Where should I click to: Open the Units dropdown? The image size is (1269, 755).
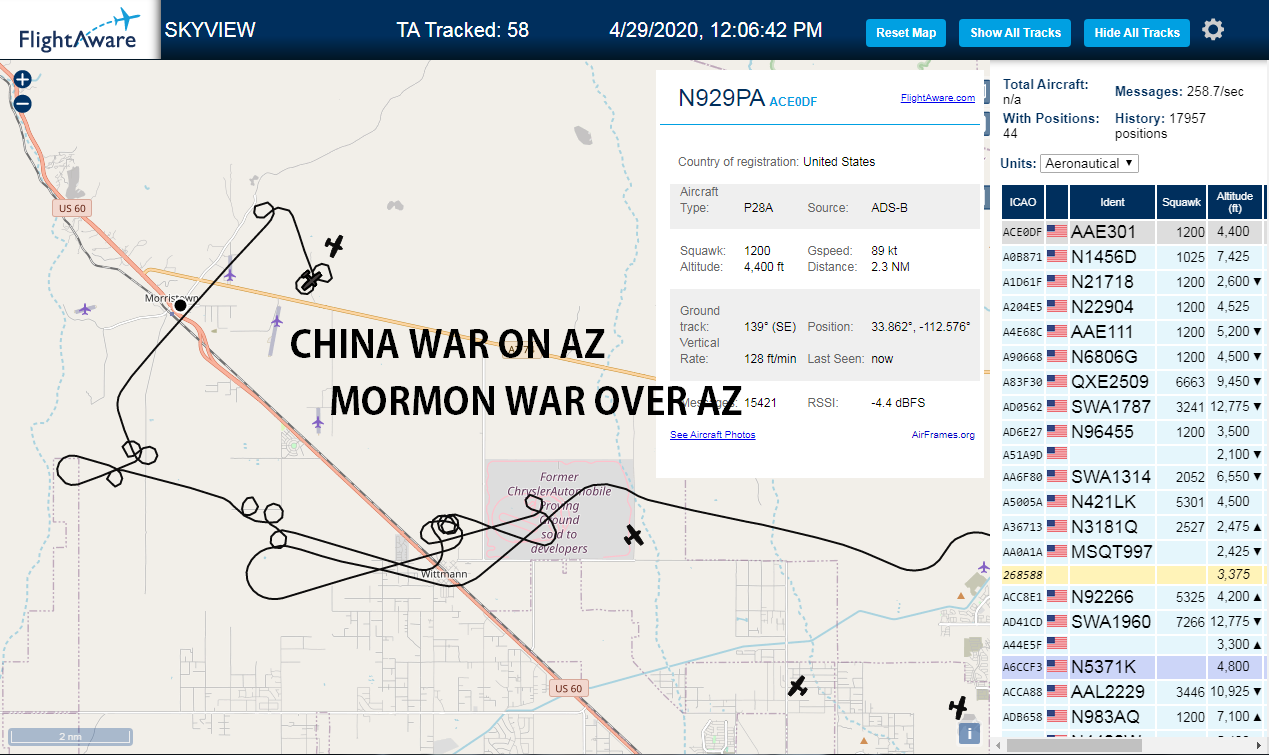click(1089, 163)
